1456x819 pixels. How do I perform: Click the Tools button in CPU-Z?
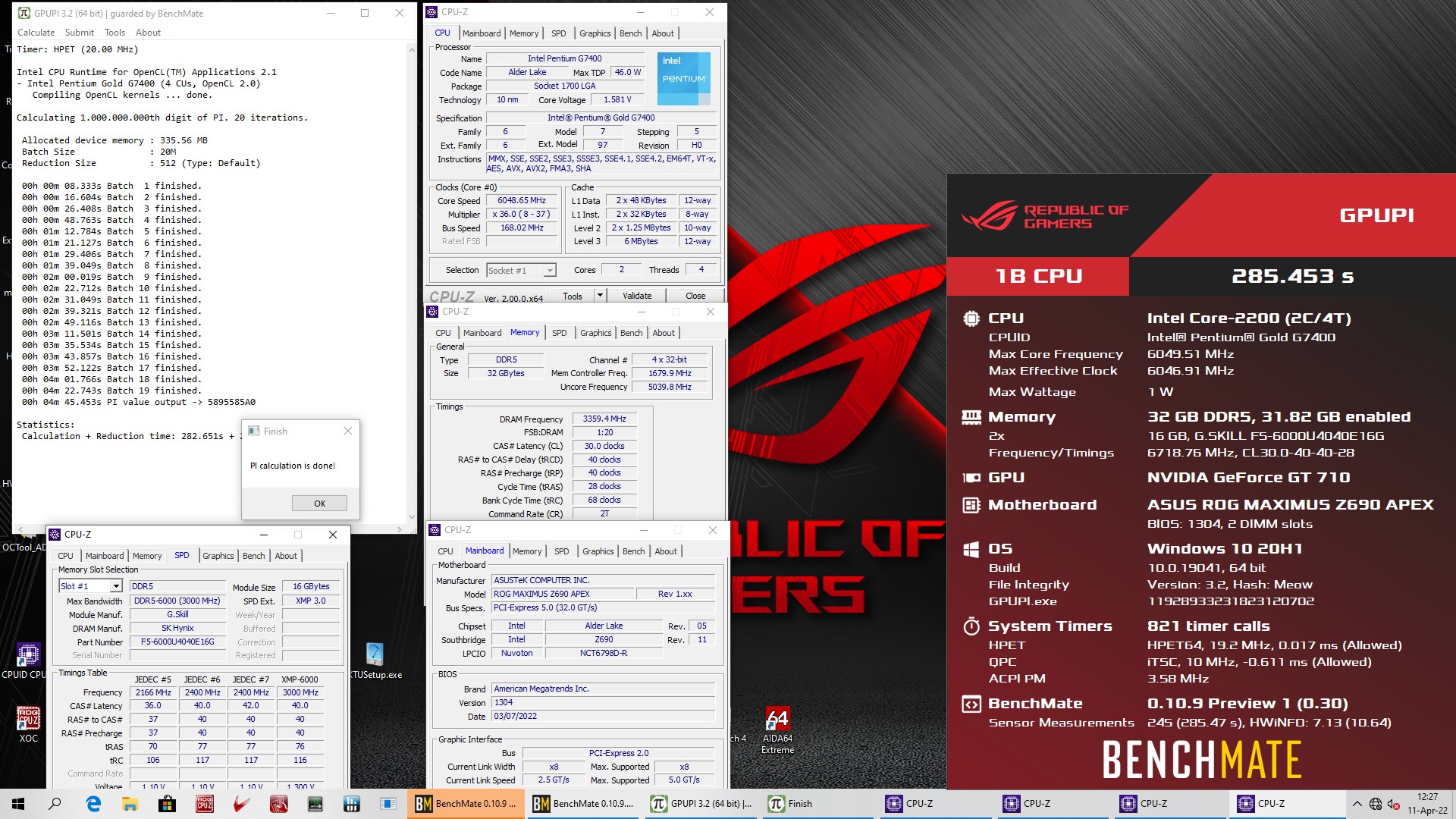tap(573, 296)
